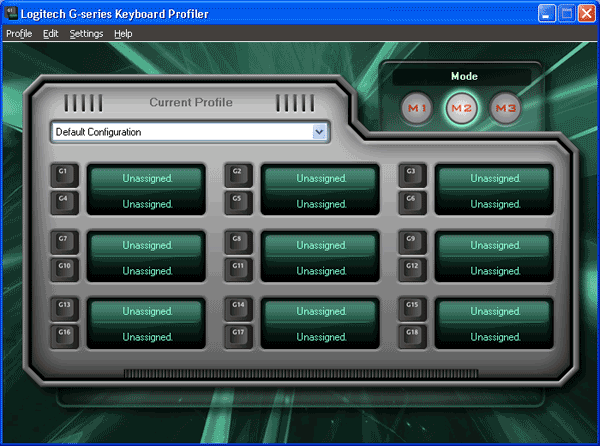Pick the Unassigned assignment for G9
This screenshot has width=600, height=446.
tap(494, 245)
